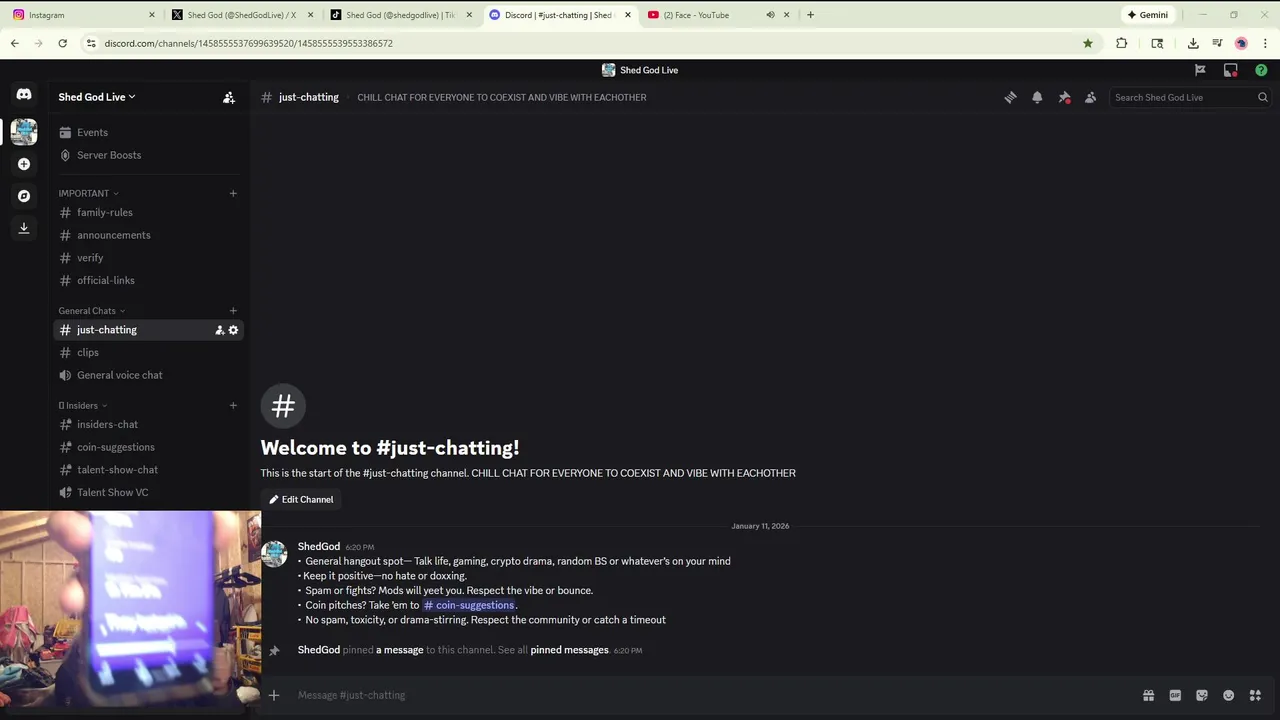Screen dimensions: 1280x720
Task: Follow the #coin-suggestions mention link
Action: point(469,605)
